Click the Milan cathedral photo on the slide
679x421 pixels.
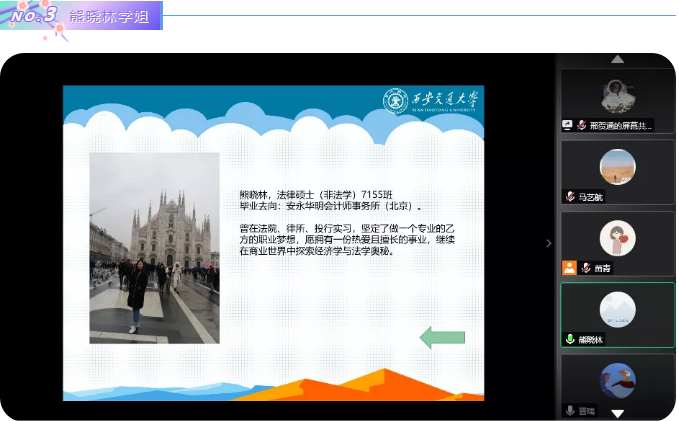154,248
